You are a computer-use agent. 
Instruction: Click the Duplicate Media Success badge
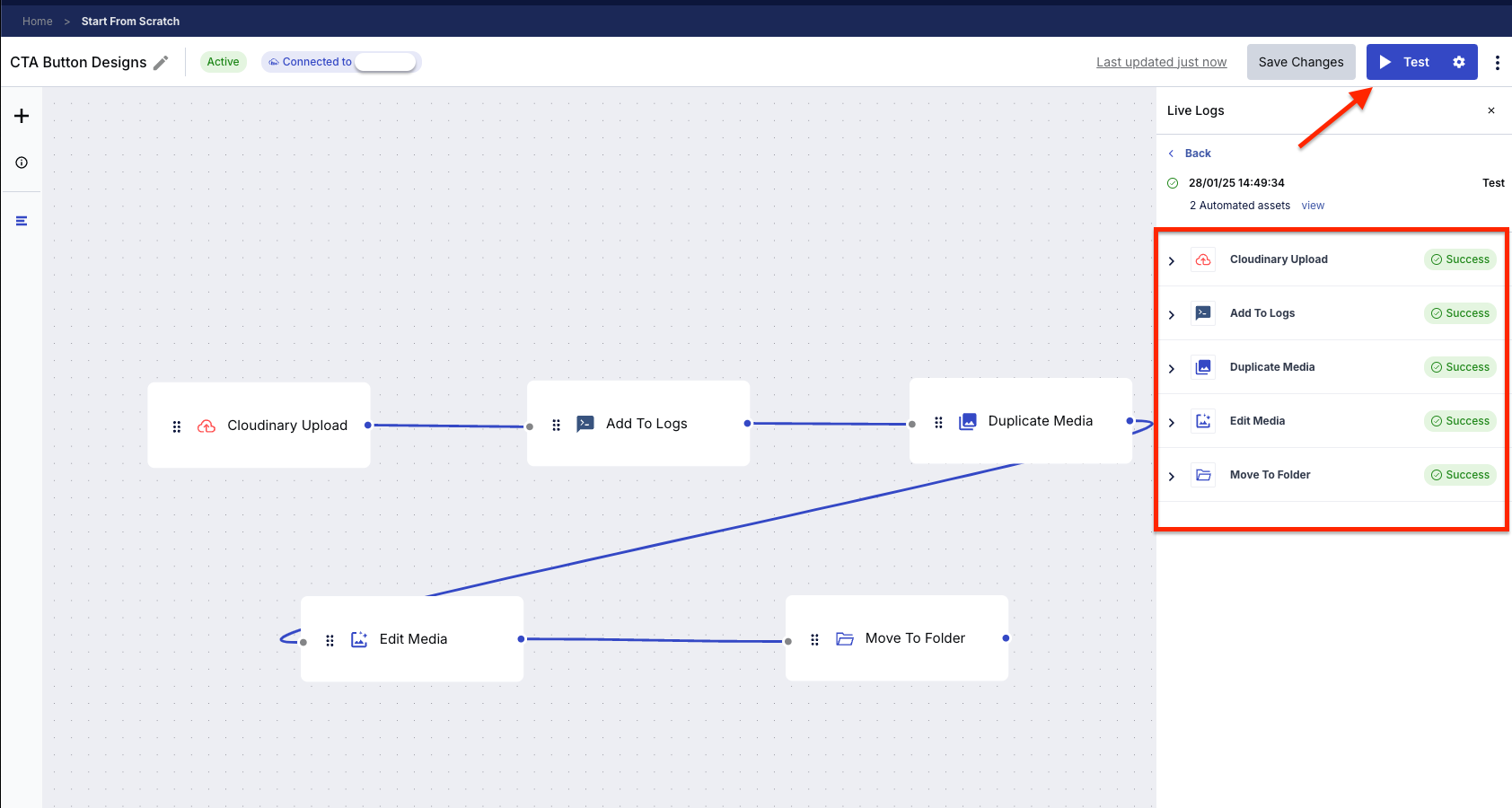(1460, 367)
